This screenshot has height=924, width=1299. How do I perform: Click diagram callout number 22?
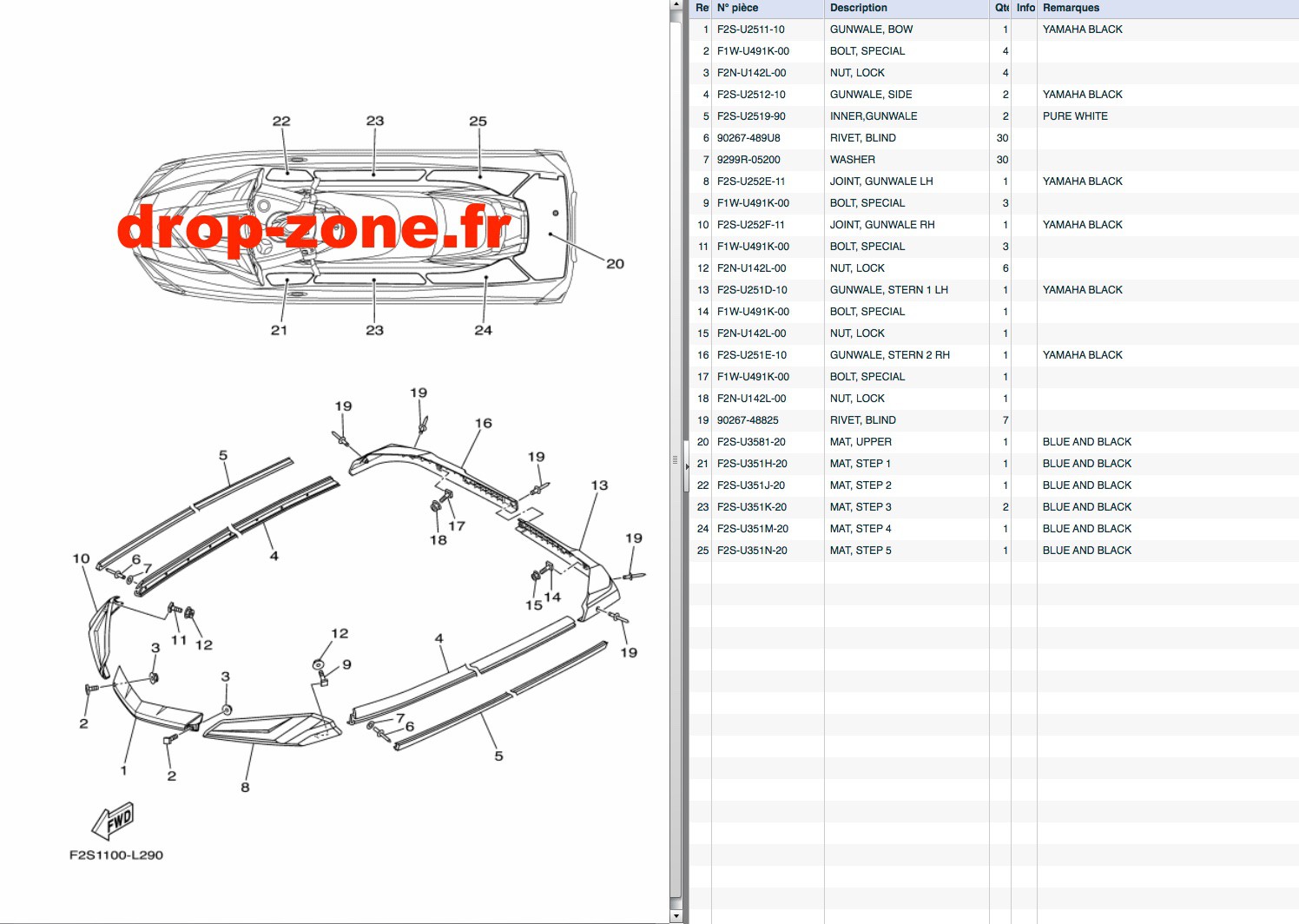281,121
